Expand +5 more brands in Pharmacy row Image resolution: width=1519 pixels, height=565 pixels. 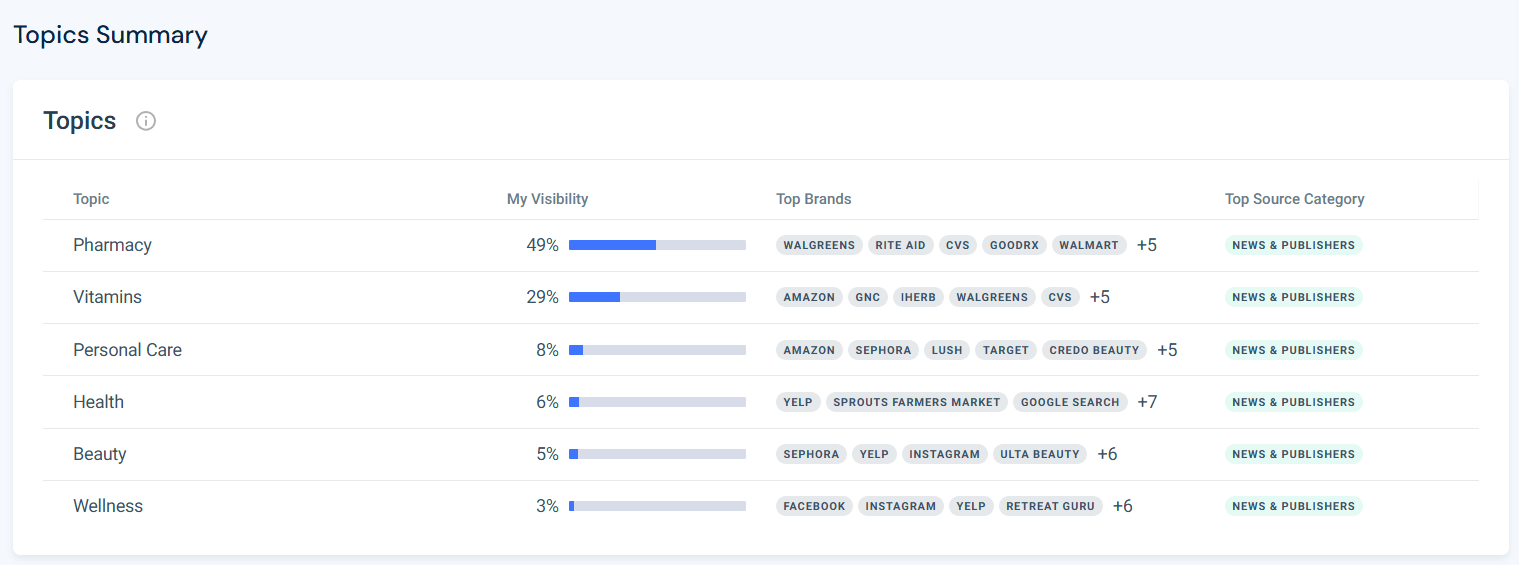tap(1146, 245)
